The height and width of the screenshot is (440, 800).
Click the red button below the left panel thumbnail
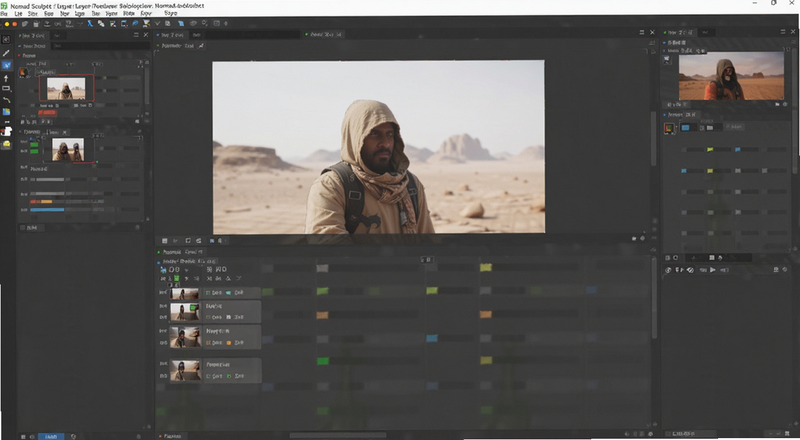[x=47, y=112]
